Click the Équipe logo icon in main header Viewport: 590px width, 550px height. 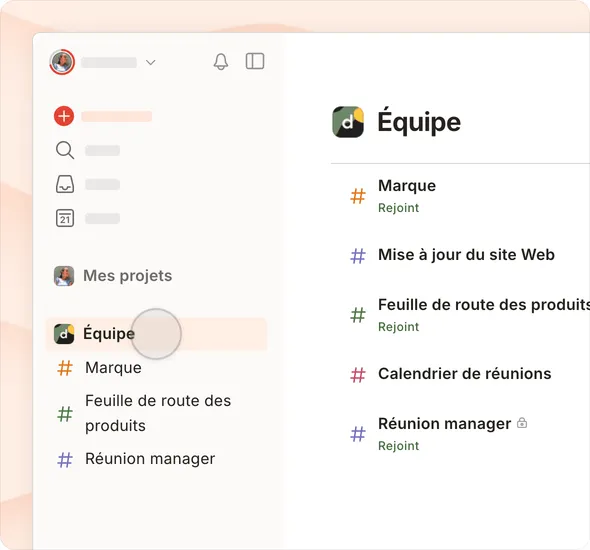[348, 122]
